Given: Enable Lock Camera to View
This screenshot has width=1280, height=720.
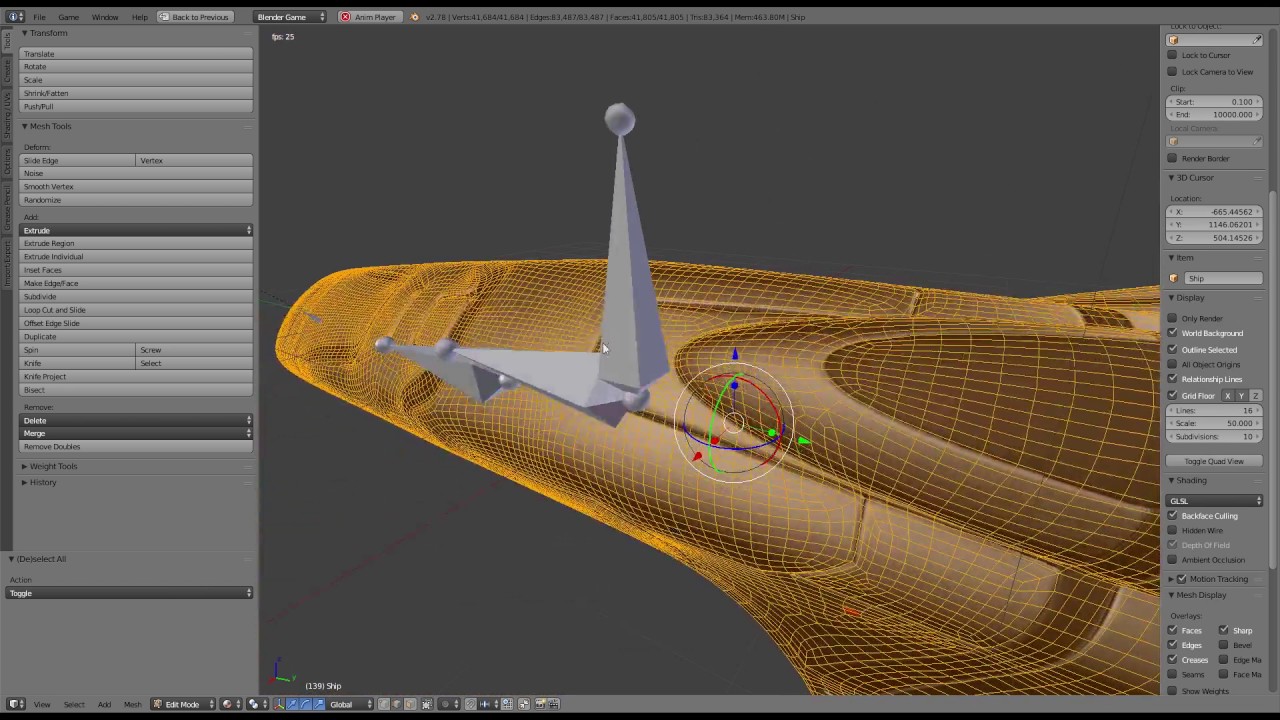Looking at the screenshot, I should tap(1172, 72).
